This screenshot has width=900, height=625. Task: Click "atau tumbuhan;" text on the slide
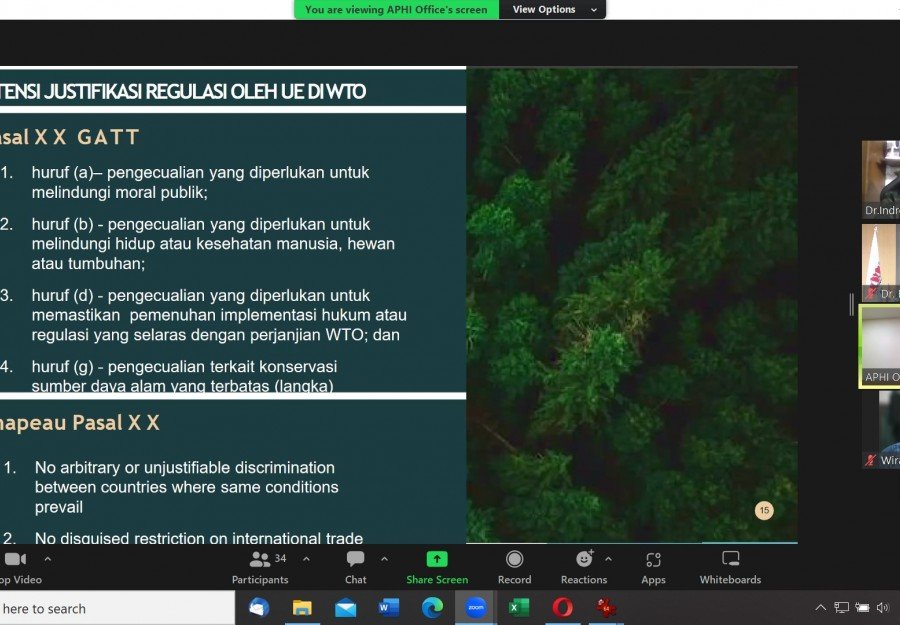pyautogui.click(x=88, y=263)
